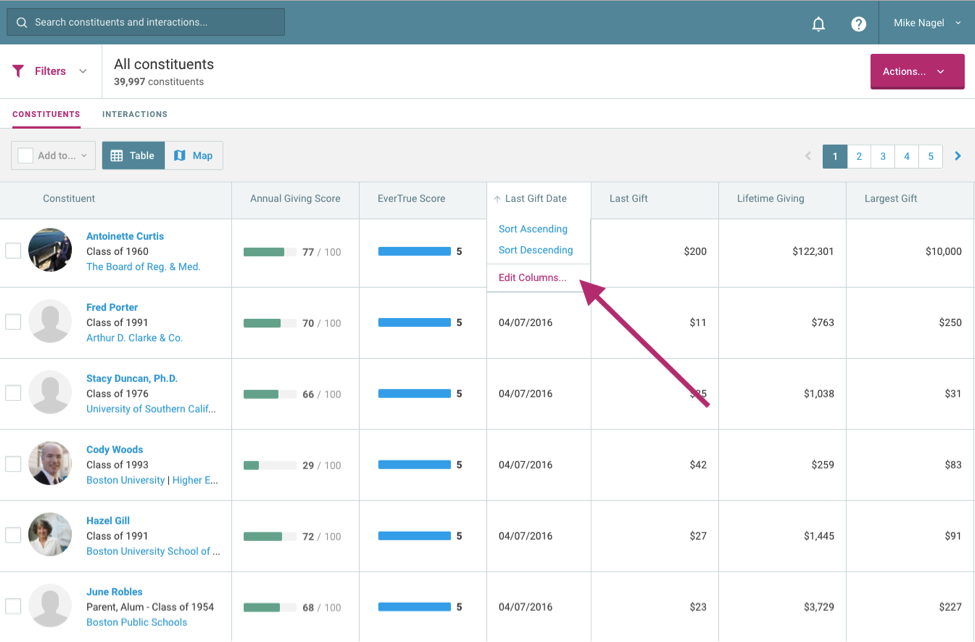Click the search magnifier icon
This screenshot has height=642, width=975.
[x=21, y=22]
